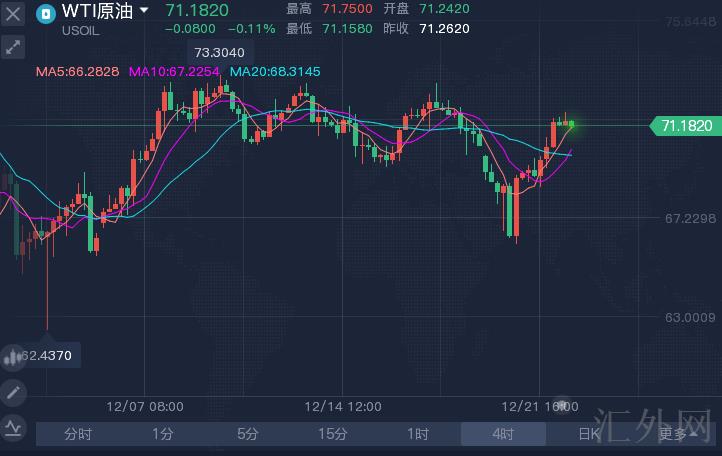Image resolution: width=722 pixels, height=456 pixels.
Task: Choose the 5分 interval tab
Action: coord(248,434)
